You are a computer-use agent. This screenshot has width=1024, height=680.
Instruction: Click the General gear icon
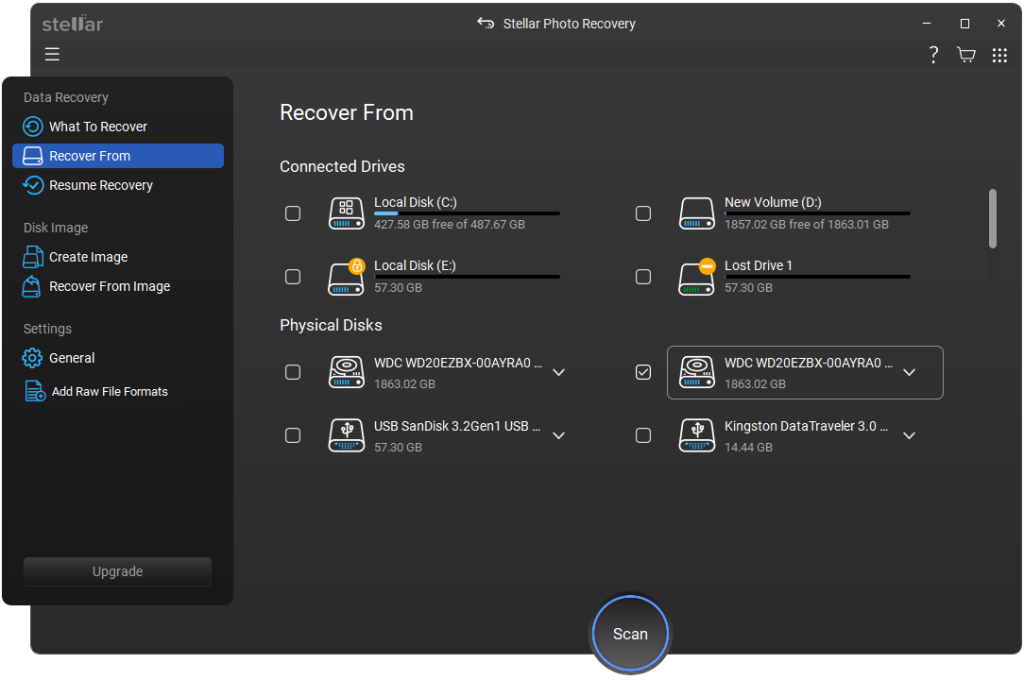[32, 358]
